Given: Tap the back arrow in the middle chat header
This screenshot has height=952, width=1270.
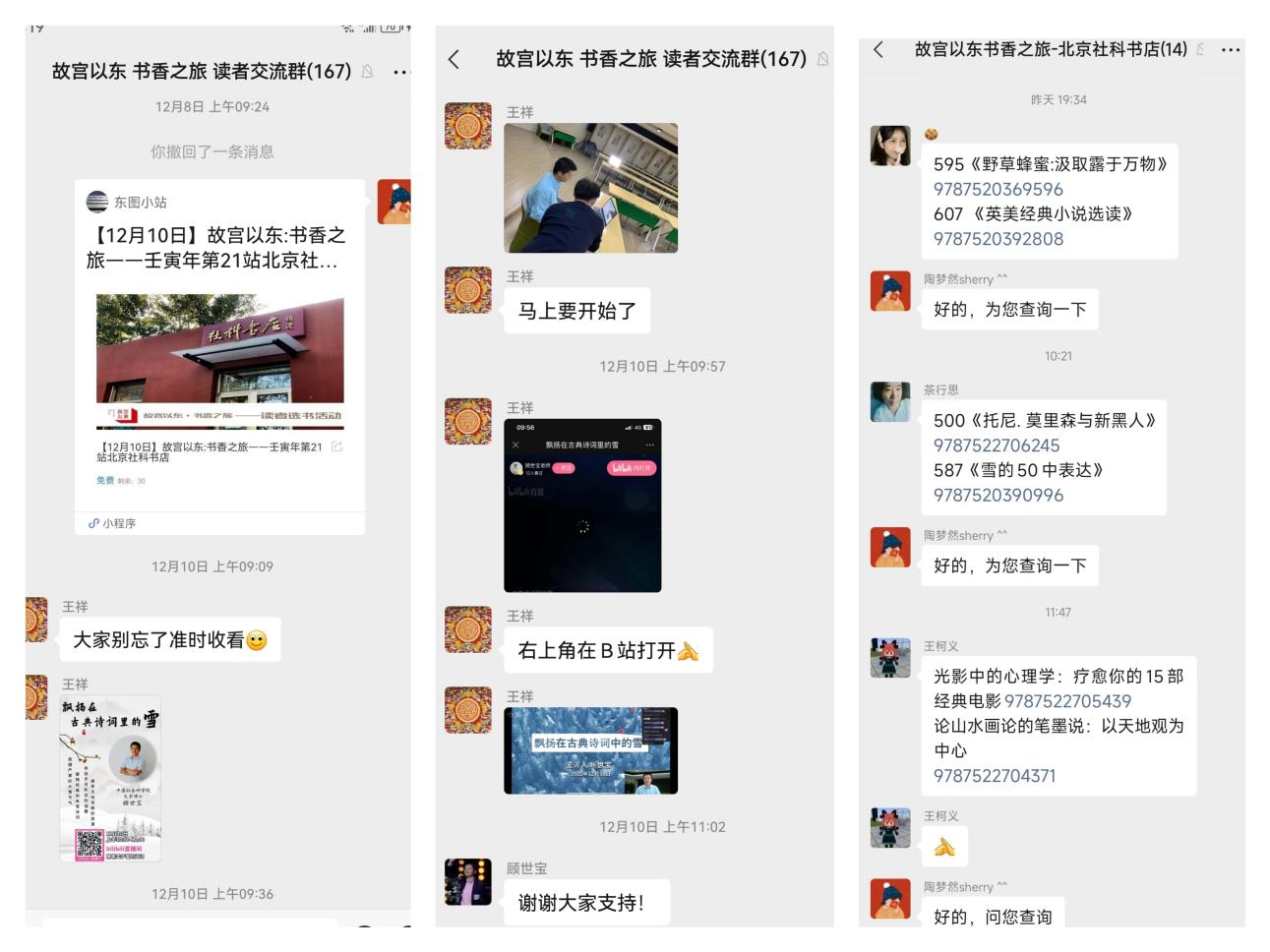Looking at the screenshot, I should tap(454, 59).
